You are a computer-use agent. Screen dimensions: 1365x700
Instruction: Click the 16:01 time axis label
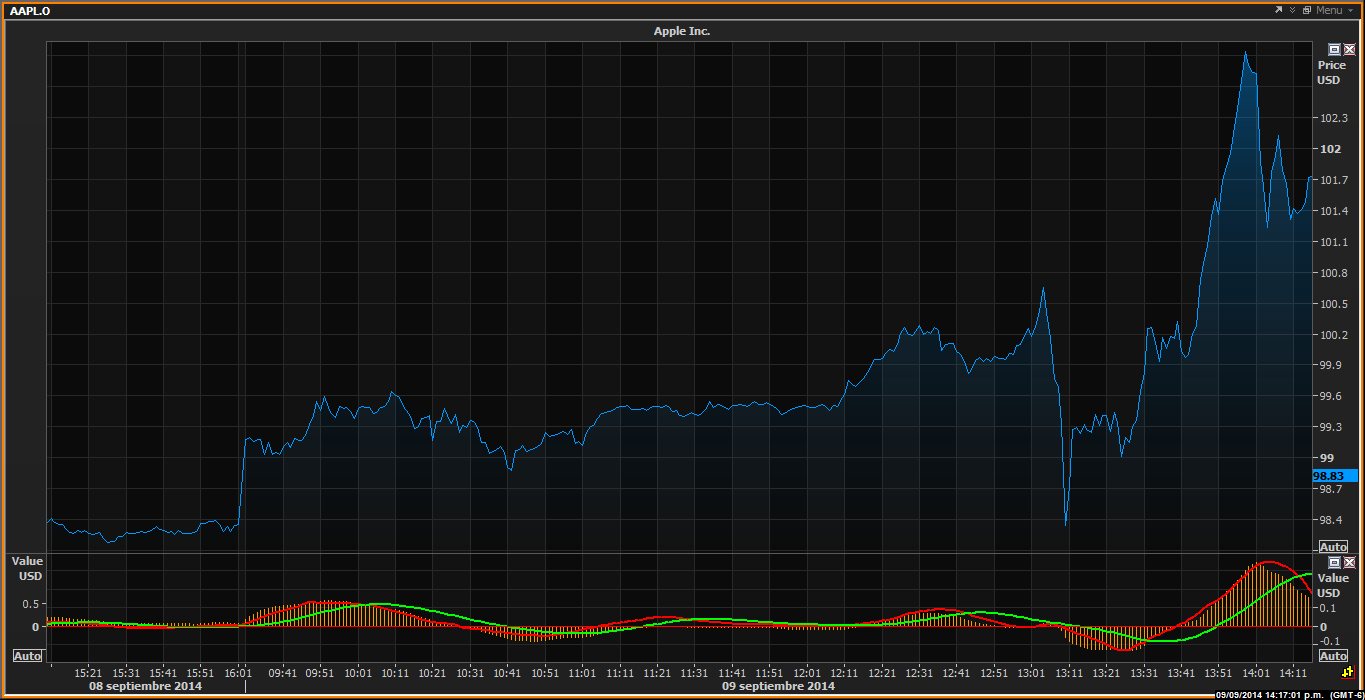click(238, 673)
